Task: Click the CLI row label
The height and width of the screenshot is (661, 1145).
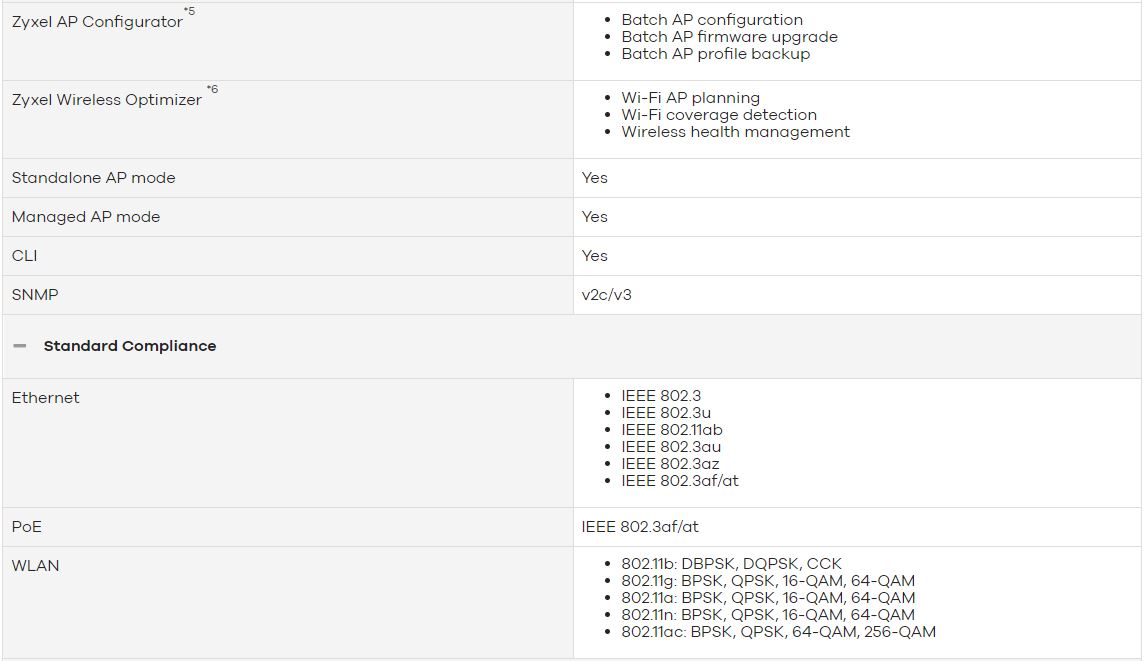Action: 24,256
